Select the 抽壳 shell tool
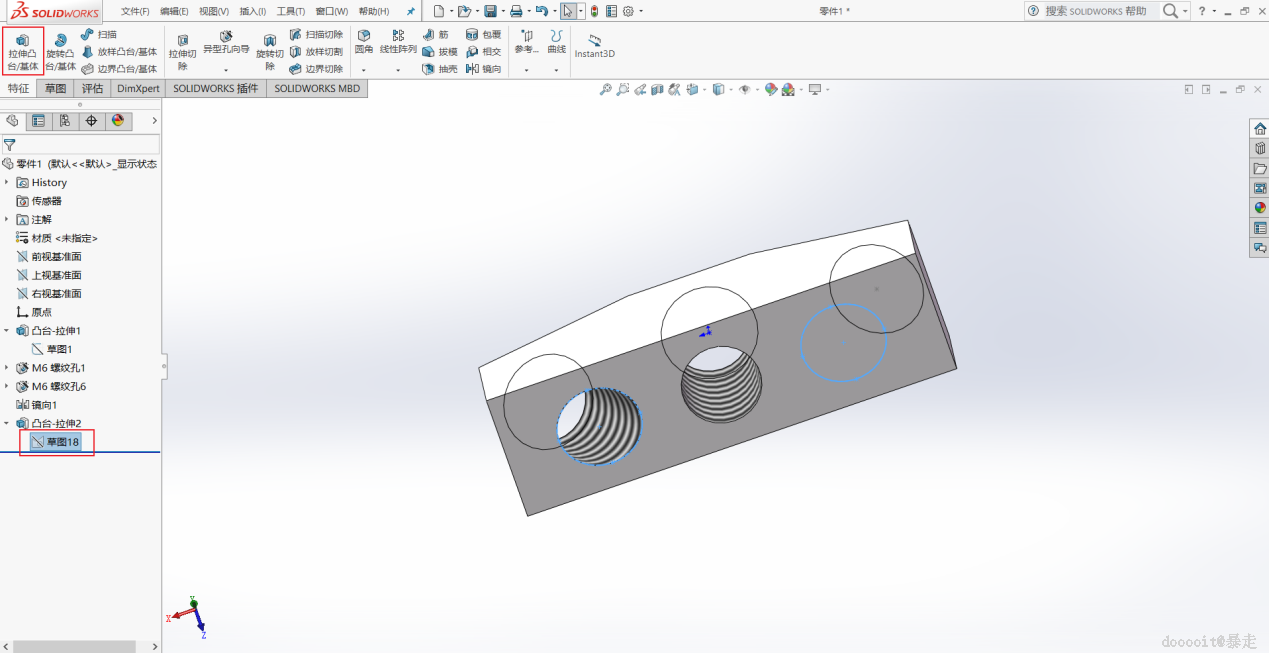 pyautogui.click(x=436, y=69)
